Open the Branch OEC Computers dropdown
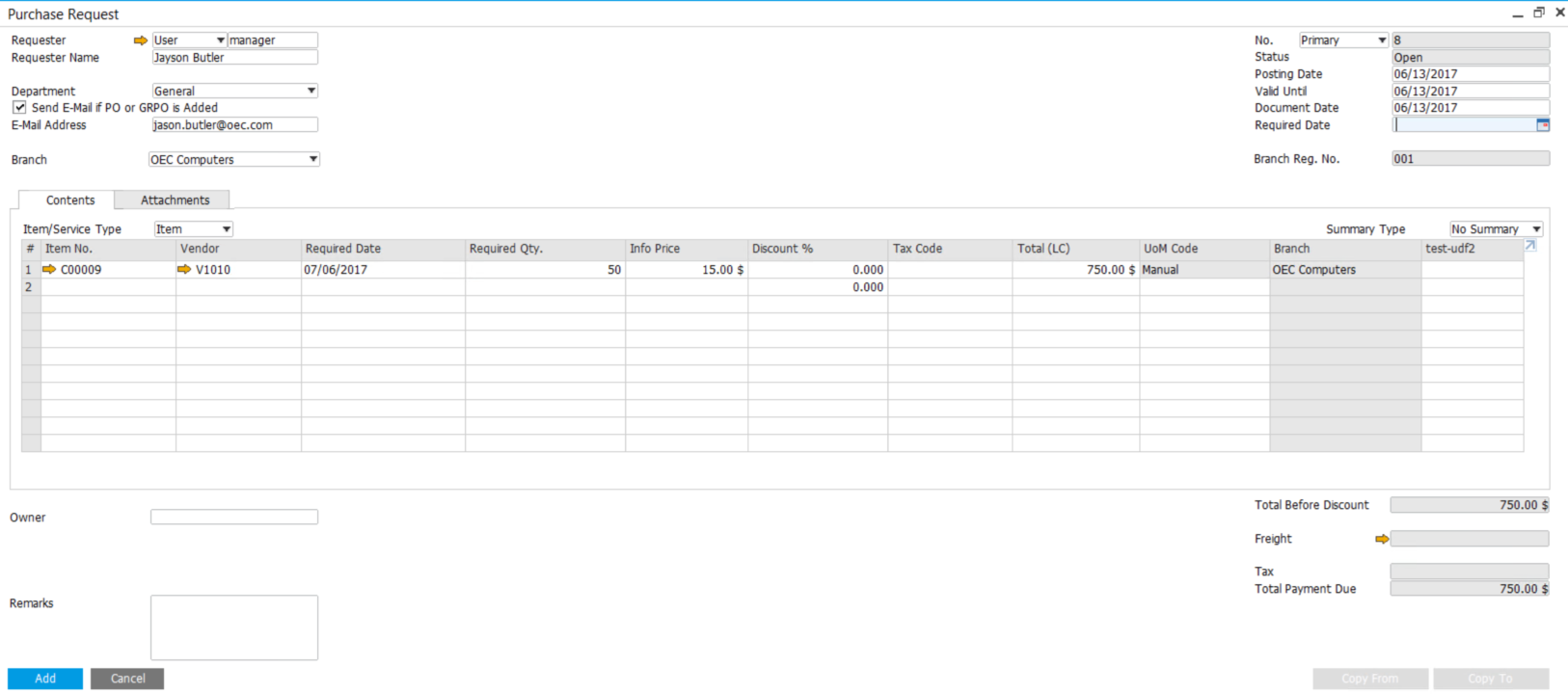 point(312,160)
